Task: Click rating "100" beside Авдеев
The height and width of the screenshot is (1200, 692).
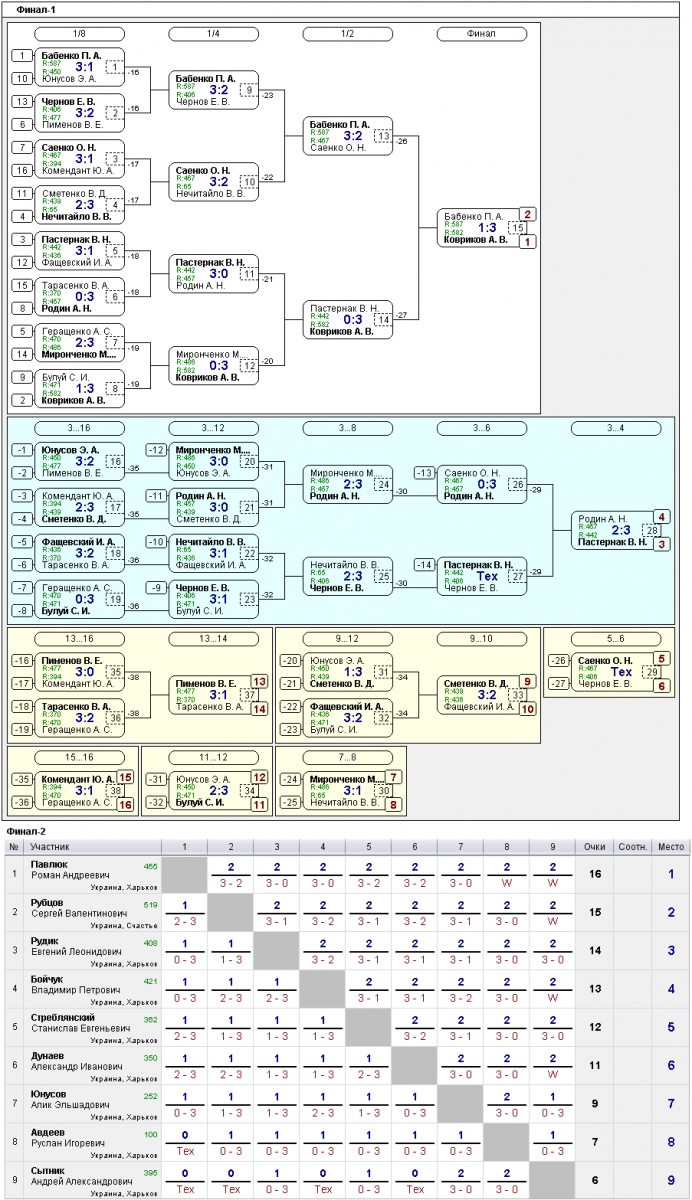Action: [x=150, y=1133]
